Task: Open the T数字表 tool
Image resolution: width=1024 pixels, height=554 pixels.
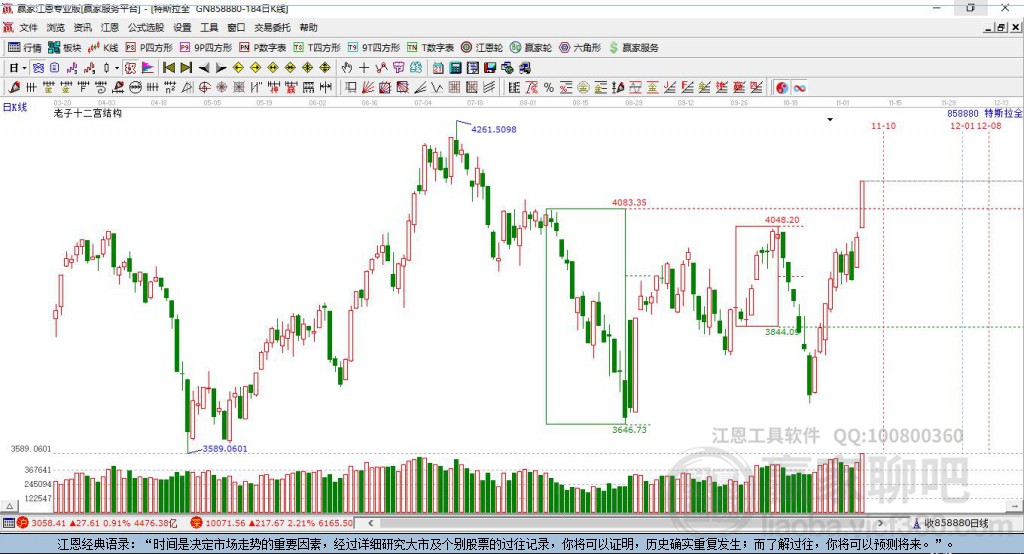Action: pos(430,48)
